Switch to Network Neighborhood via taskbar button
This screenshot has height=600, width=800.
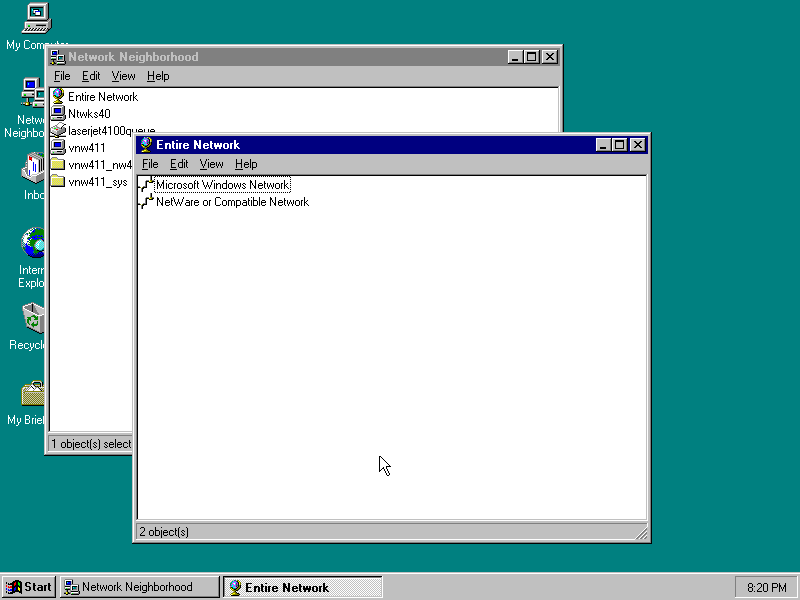click(x=140, y=587)
